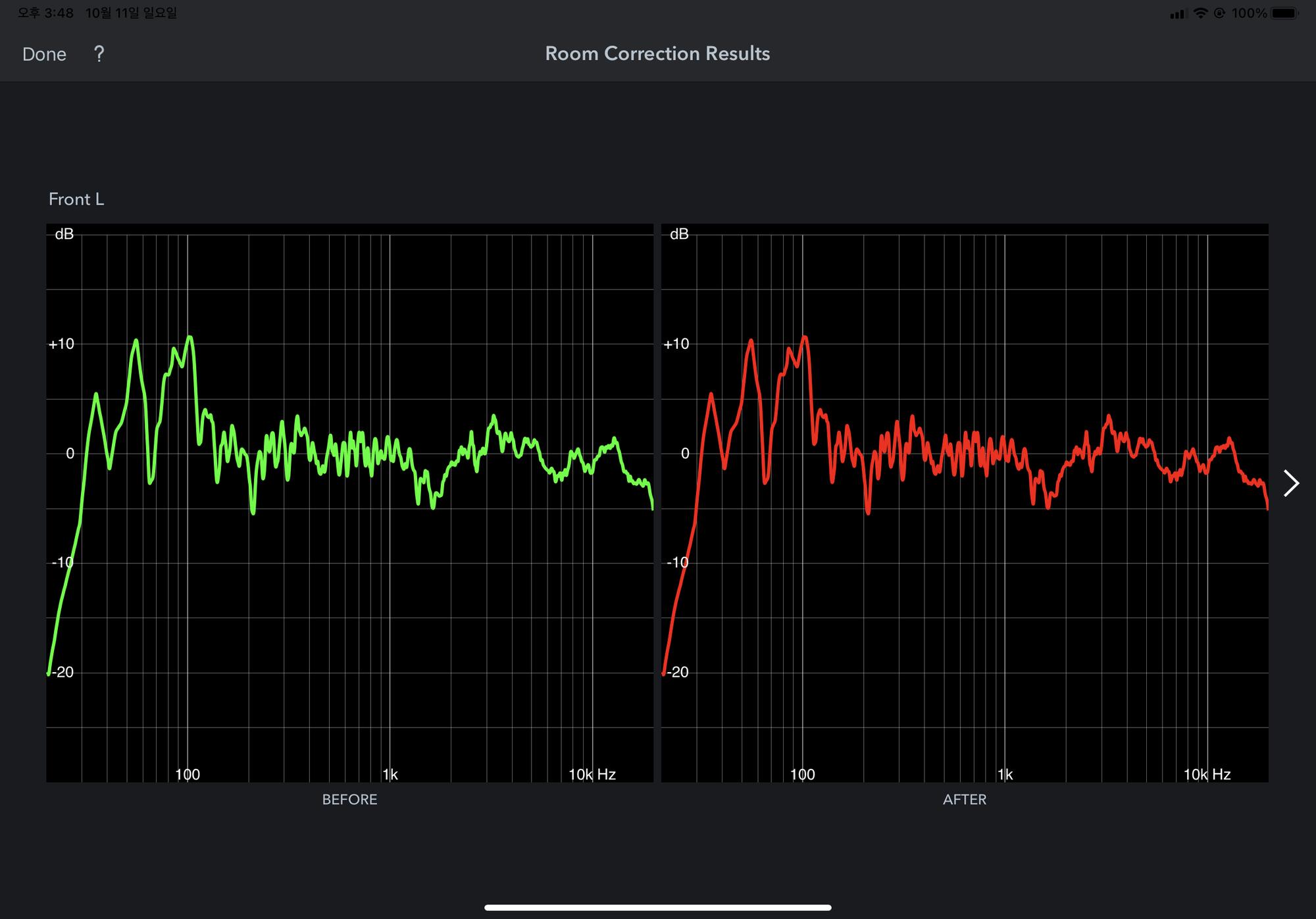Click the 1k frequency label on after graph
Image resolution: width=1316 pixels, height=919 pixels.
click(1005, 774)
